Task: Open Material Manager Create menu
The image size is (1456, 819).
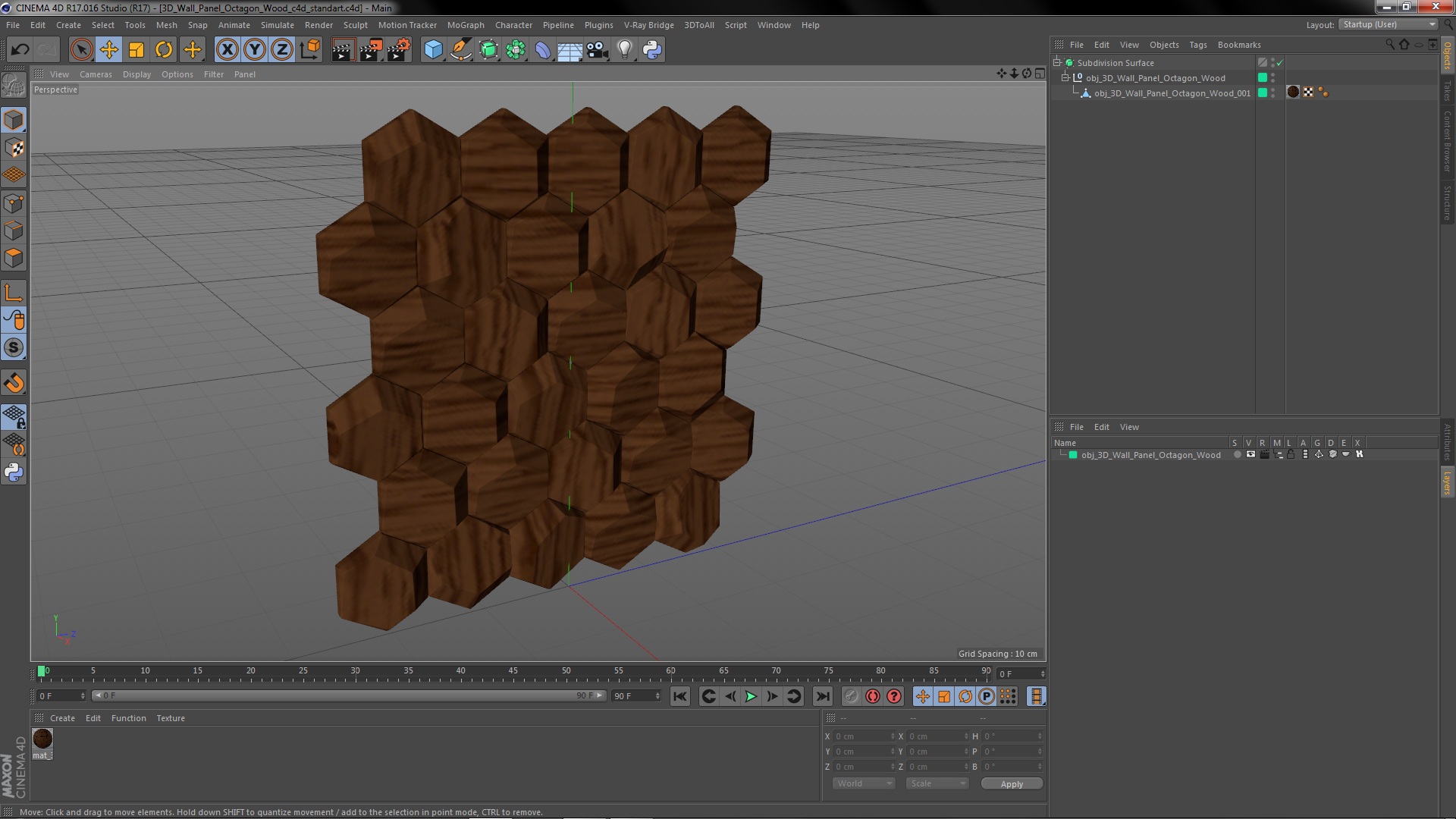Action: [x=62, y=718]
